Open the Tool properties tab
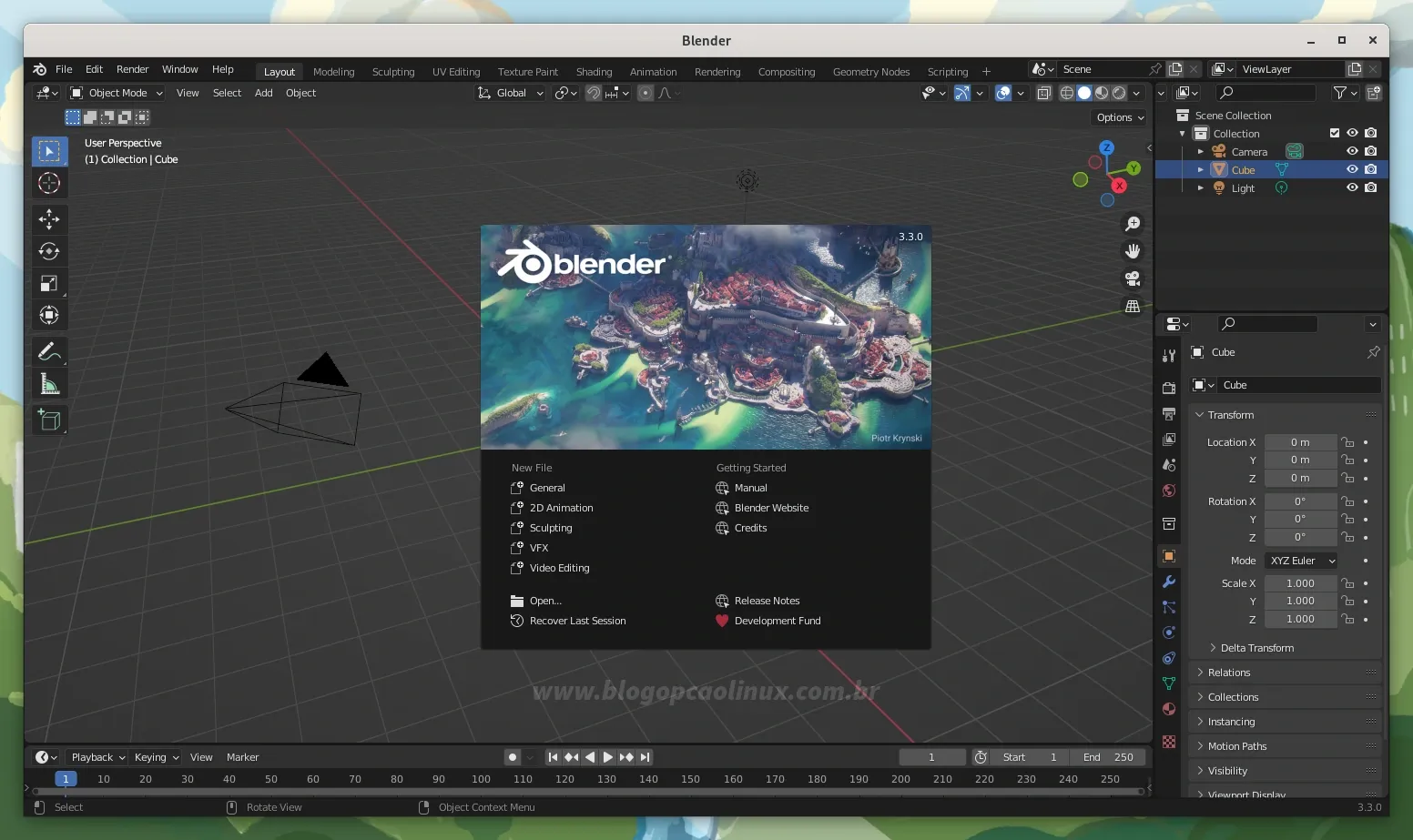This screenshot has width=1413, height=840. click(1169, 356)
